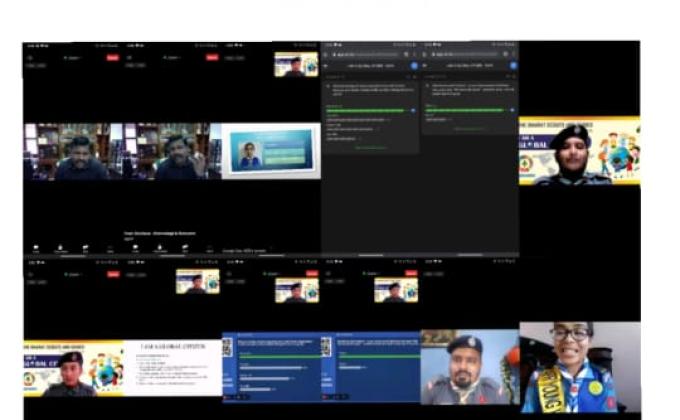Tap the speaker icon in the top-left Zoom call
Screen dimensions: 680x420
[x=30, y=58]
